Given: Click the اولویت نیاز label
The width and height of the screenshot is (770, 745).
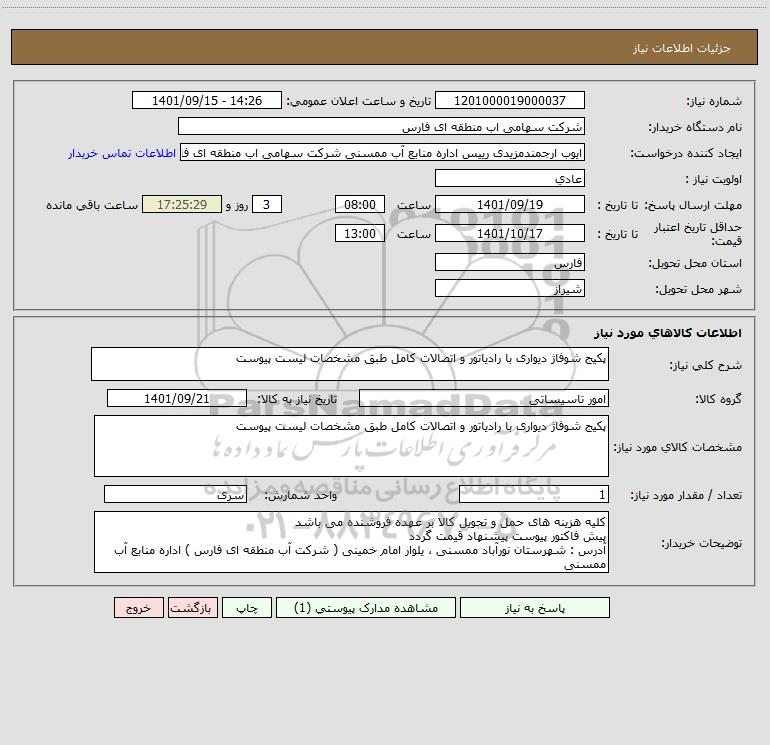Looking at the screenshot, I should [x=714, y=179].
